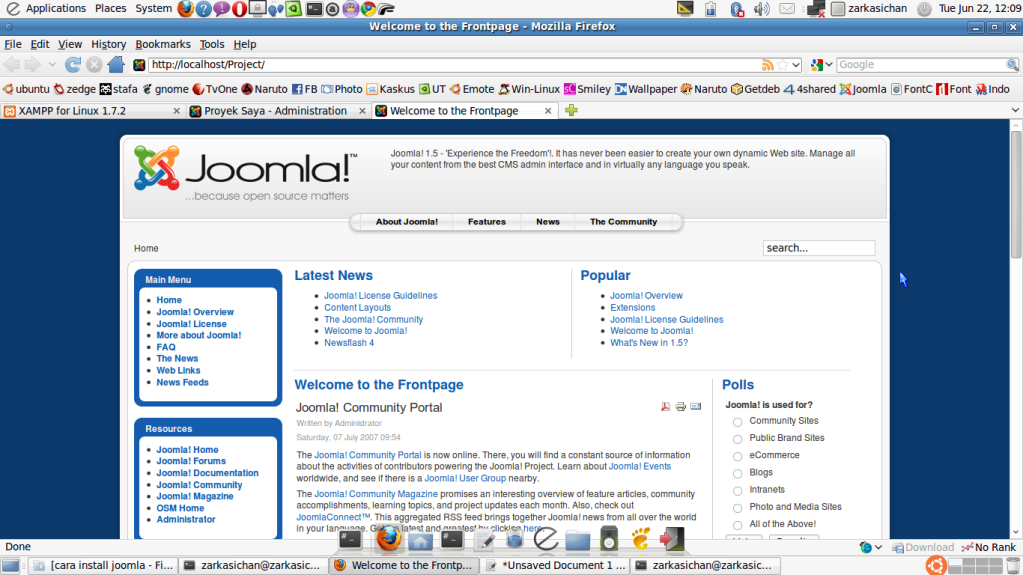1023x575 pixels.
Task: Click the power button icon in top panel
Action: coord(924,8)
